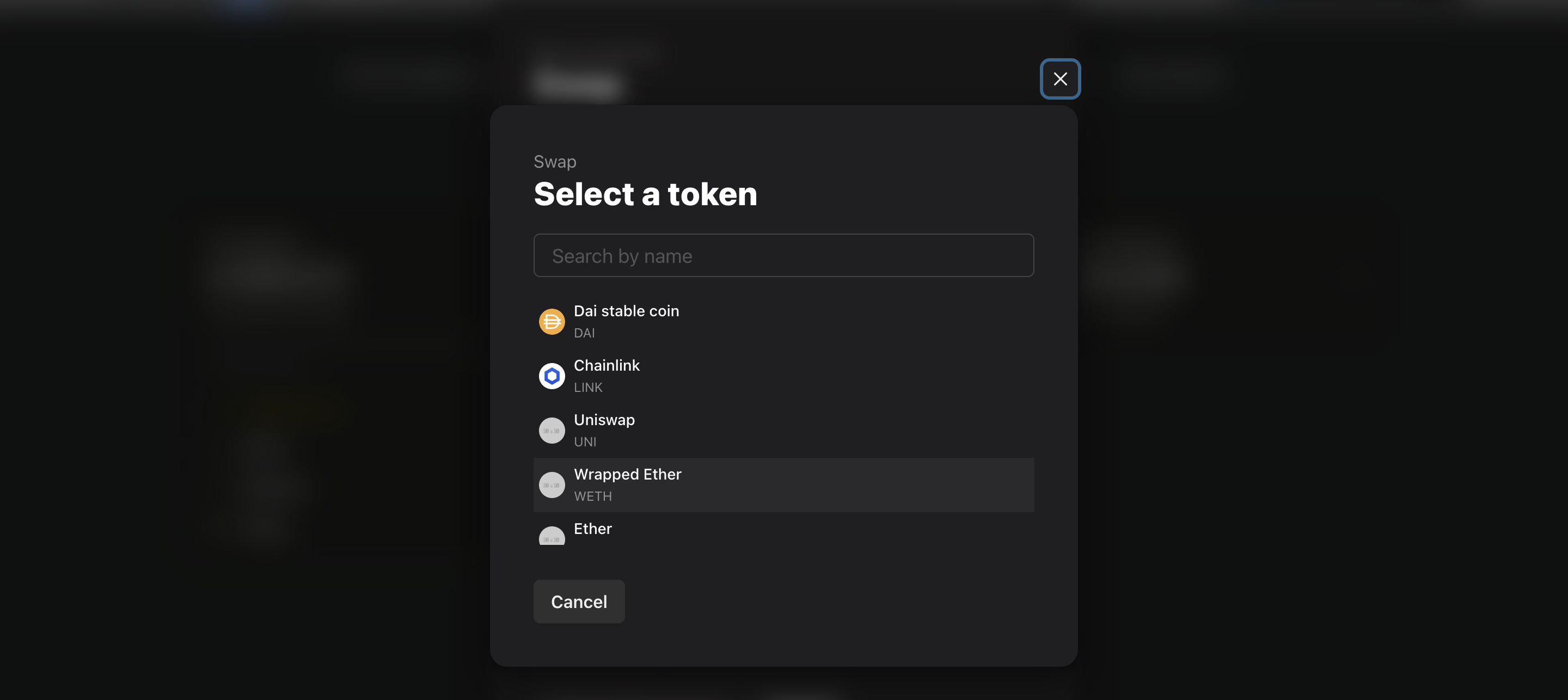The width and height of the screenshot is (1568, 700).
Task: Click the DAI ticker symbol text
Action: pos(584,333)
